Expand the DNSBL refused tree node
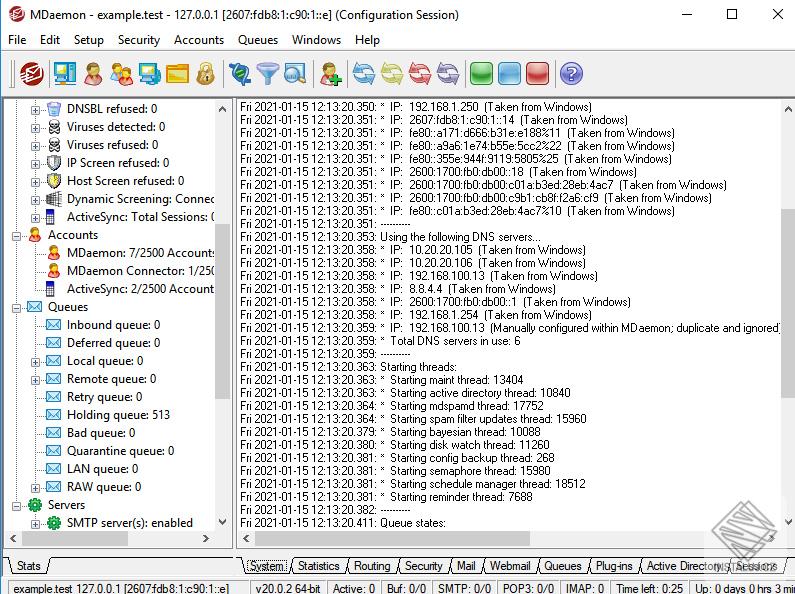The width and height of the screenshot is (795, 594). click(x=35, y=109)
